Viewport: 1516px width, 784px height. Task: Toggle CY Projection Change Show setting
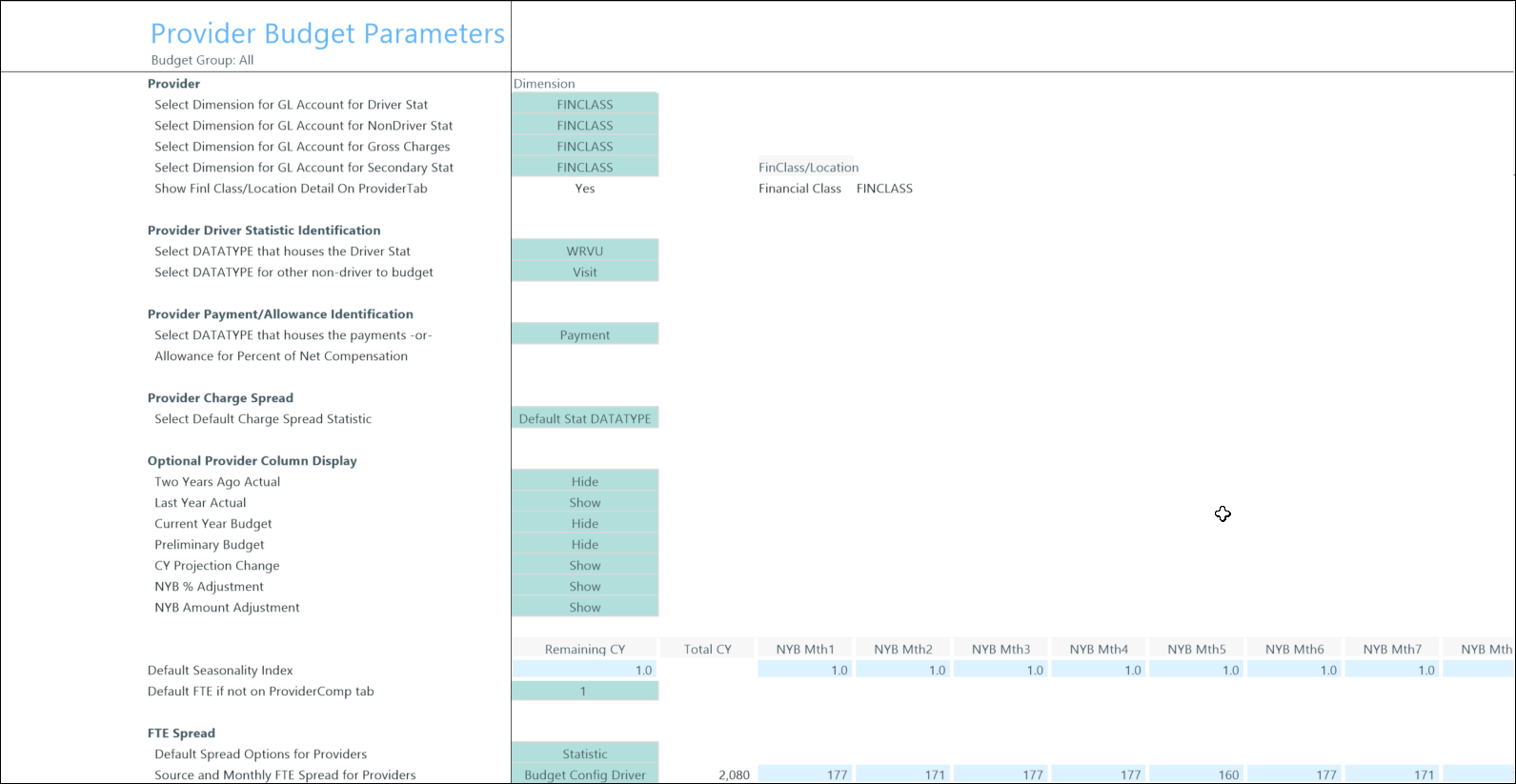point(584,566)
